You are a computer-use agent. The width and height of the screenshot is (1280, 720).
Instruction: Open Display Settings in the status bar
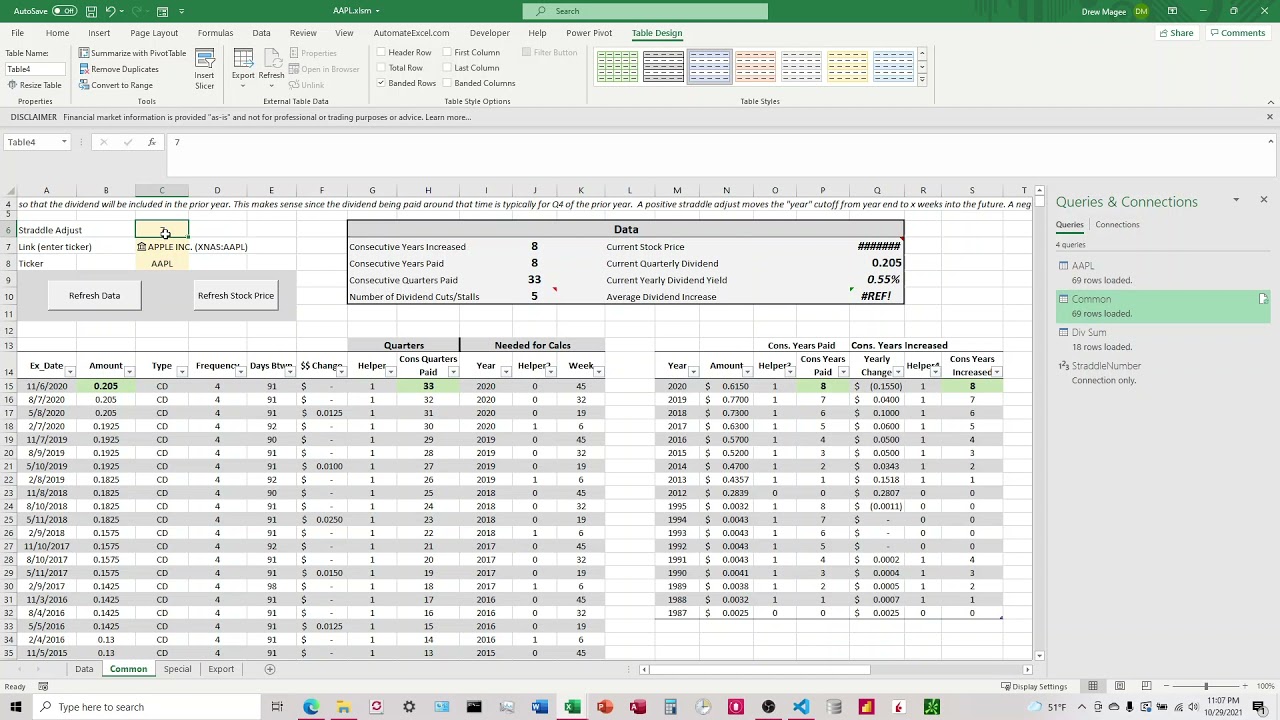1033,686
